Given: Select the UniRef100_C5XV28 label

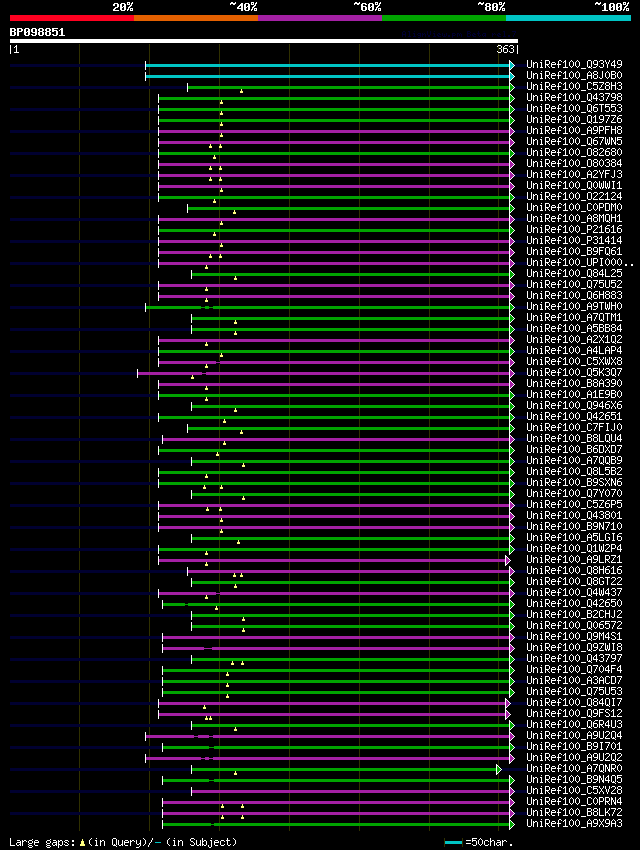Looking at the screenshot, I should pos(574,790).
